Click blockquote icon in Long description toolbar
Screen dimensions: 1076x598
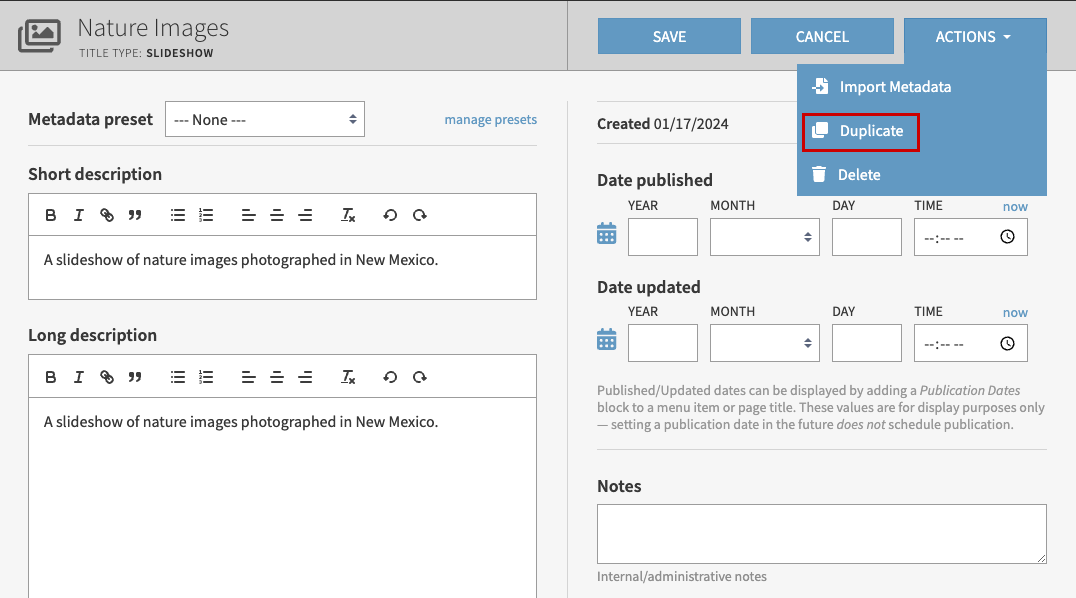tap(135, 377)
